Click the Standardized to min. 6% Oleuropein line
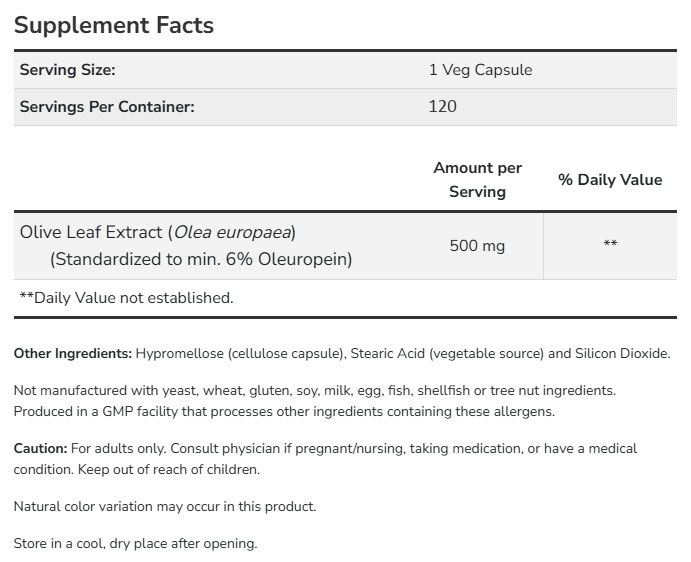This screenshot has height=562, width=691. (202, 259)
